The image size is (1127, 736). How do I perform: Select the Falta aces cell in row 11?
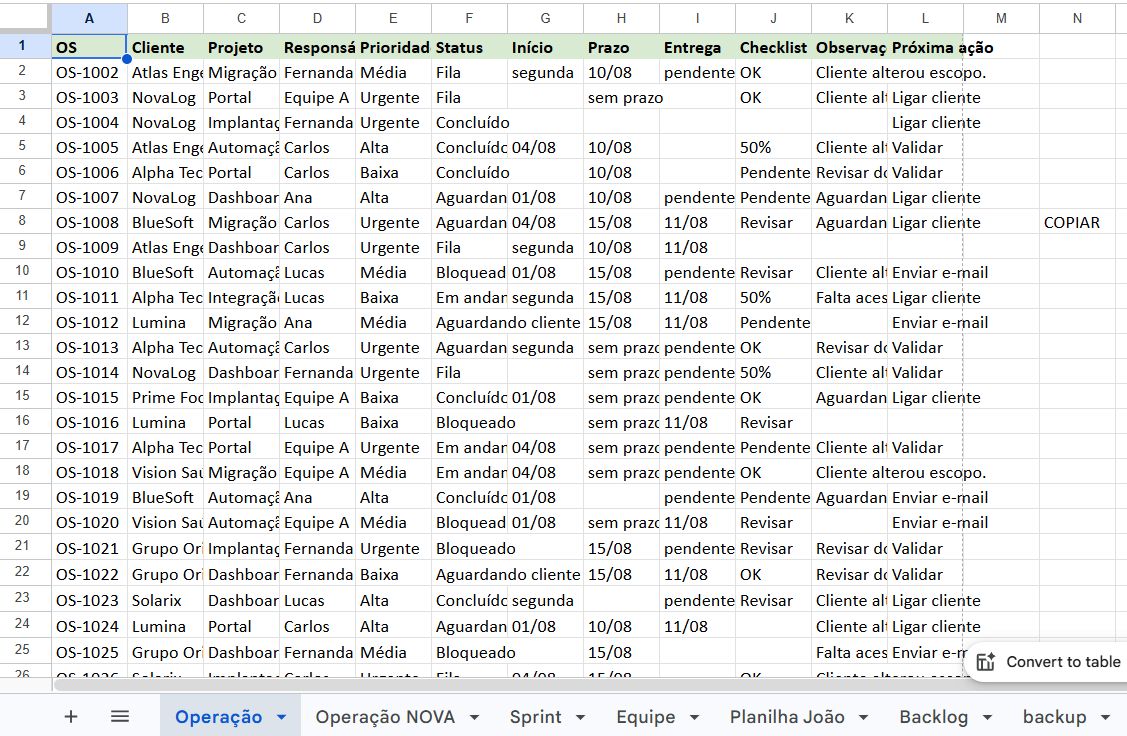pos(850,298)
